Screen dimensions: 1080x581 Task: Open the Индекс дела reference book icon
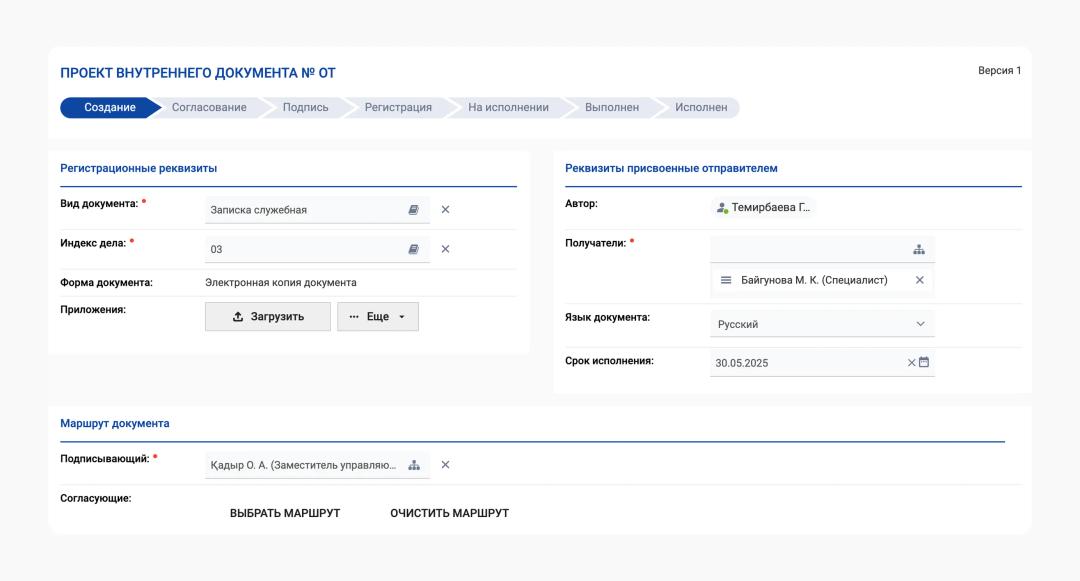point(413,249)
